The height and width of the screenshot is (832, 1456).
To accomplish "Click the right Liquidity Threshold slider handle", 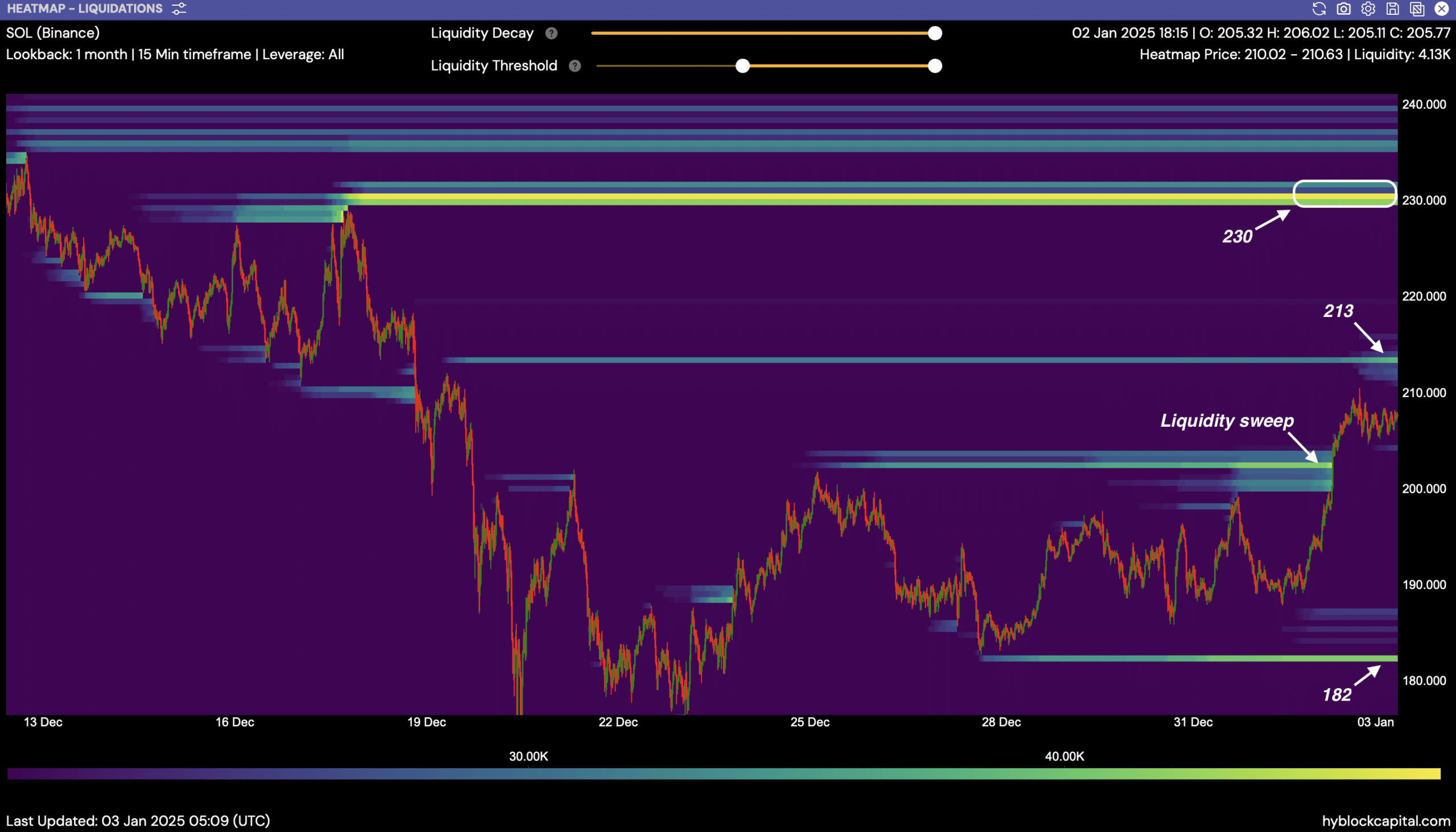I will (934, 65).
